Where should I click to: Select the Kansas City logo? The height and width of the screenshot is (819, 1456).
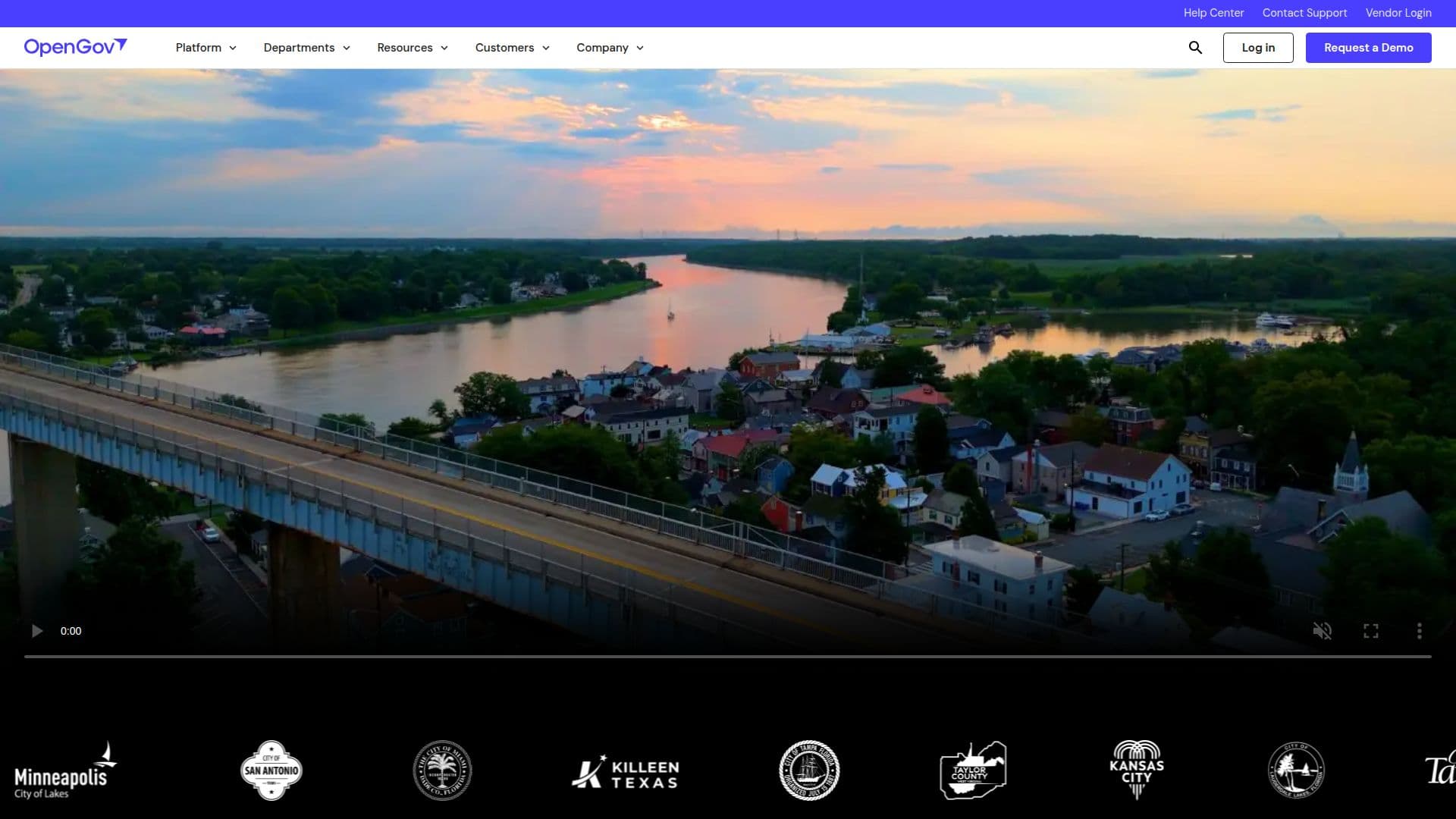click(x=1137, y=770)
